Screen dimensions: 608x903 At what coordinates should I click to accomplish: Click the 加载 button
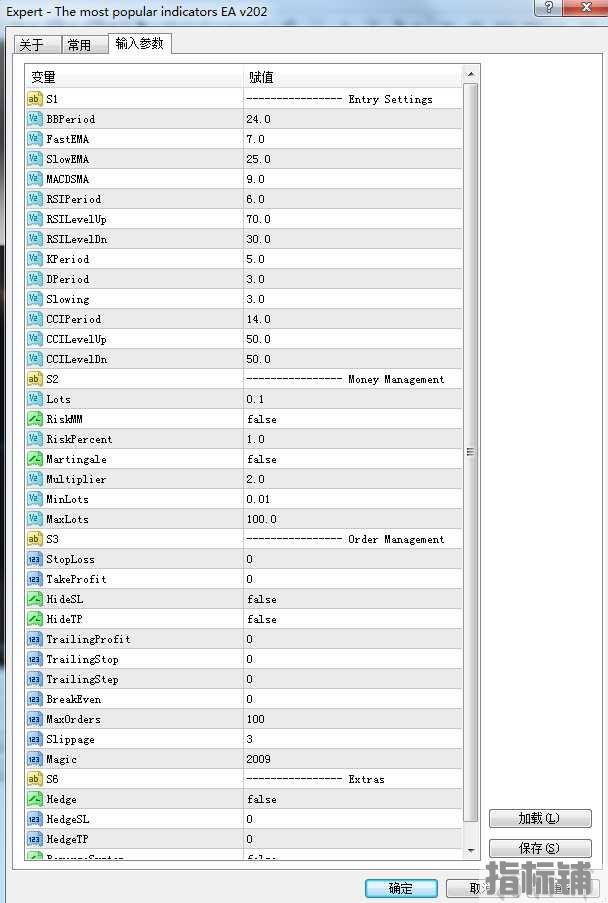point(540,818)
